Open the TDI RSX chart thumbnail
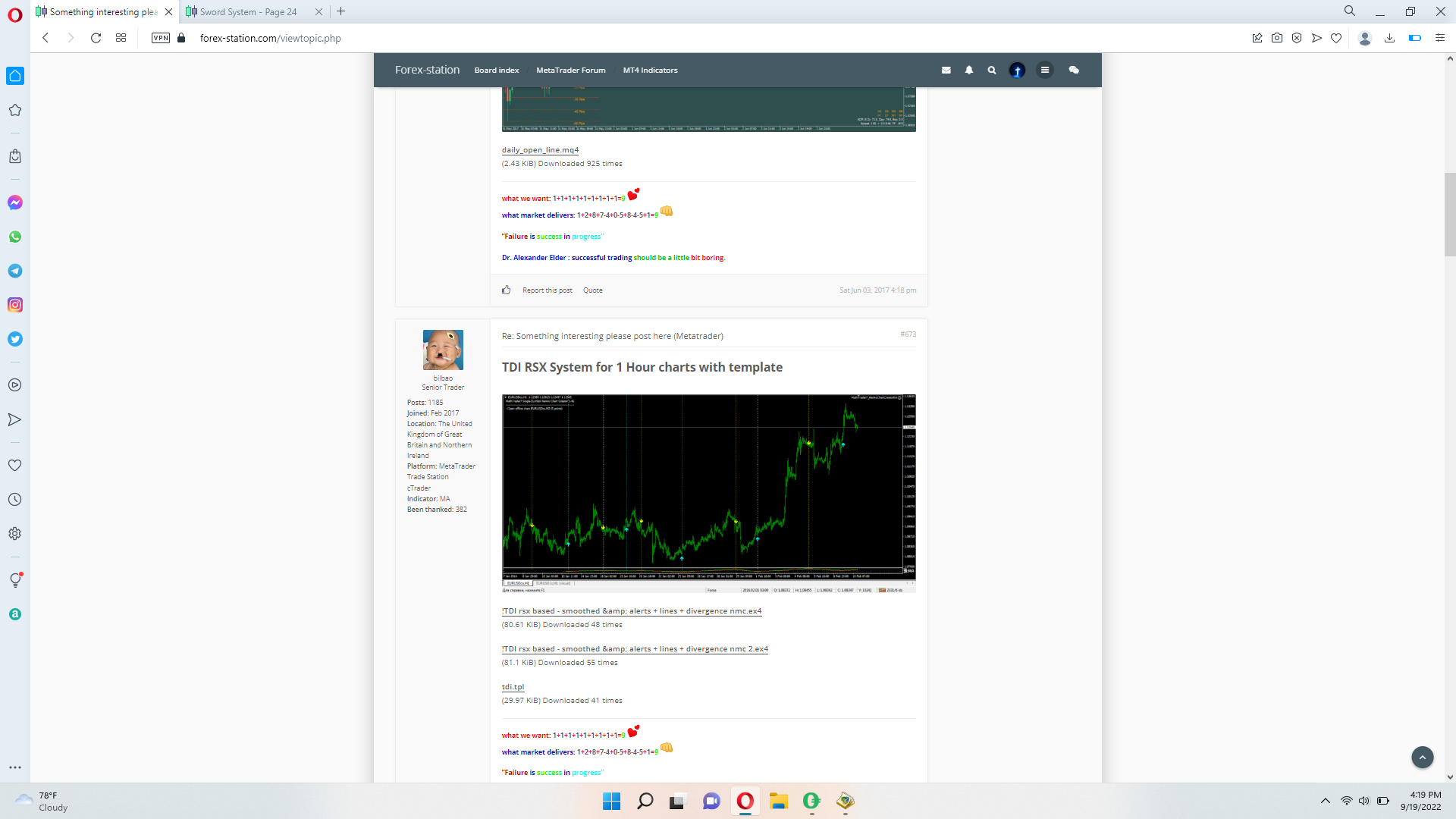Screen dimensions: 1456x819 (x=708, y=493)
